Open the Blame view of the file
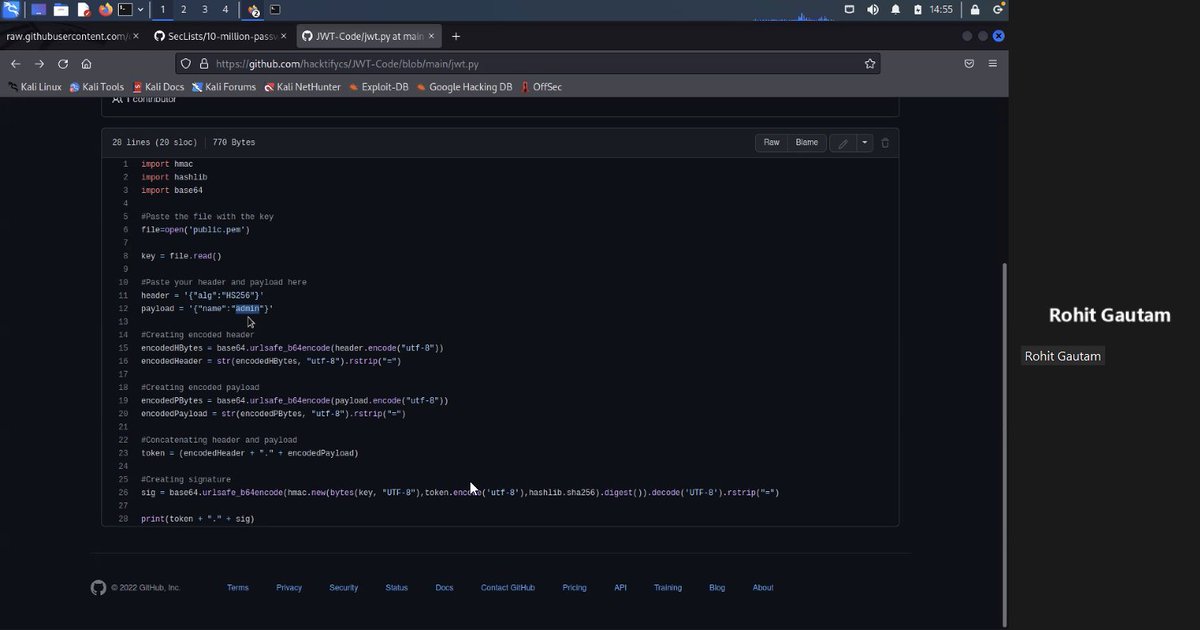Image resolution: width=1200 pixels, height=630 pixels. point(806,143)
